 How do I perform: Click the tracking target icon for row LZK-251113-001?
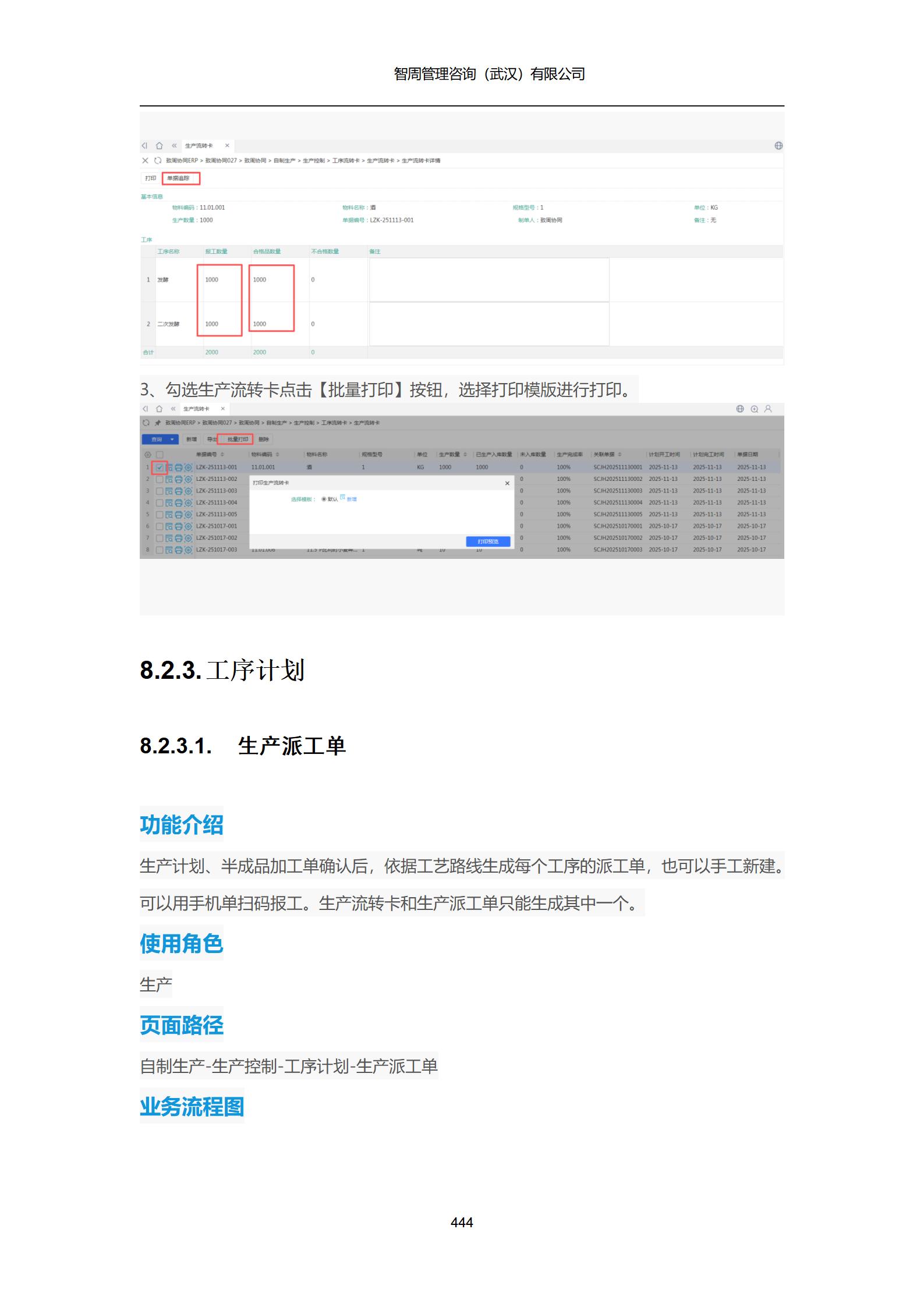pyautogui.click(x=188, y=467)
